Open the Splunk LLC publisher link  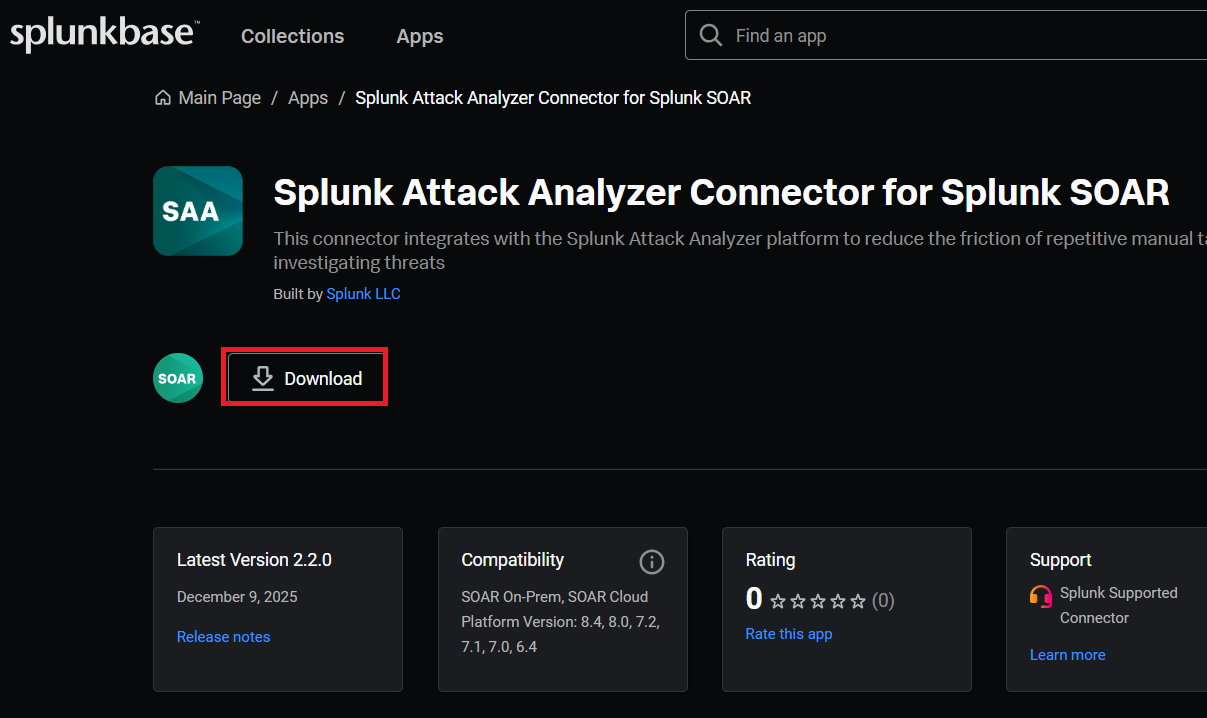(x=363, y=294)
